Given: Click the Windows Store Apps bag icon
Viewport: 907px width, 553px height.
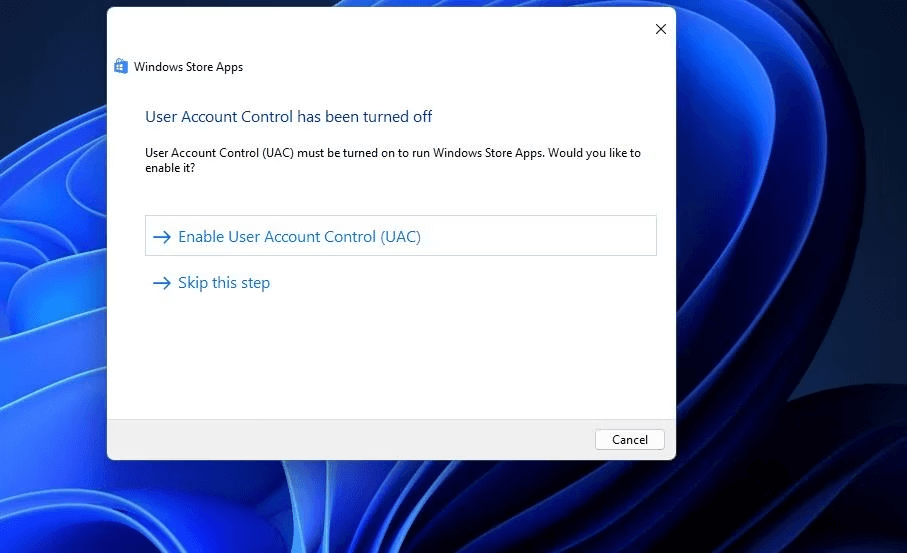Looking at the screenshot, I should 121,67.
